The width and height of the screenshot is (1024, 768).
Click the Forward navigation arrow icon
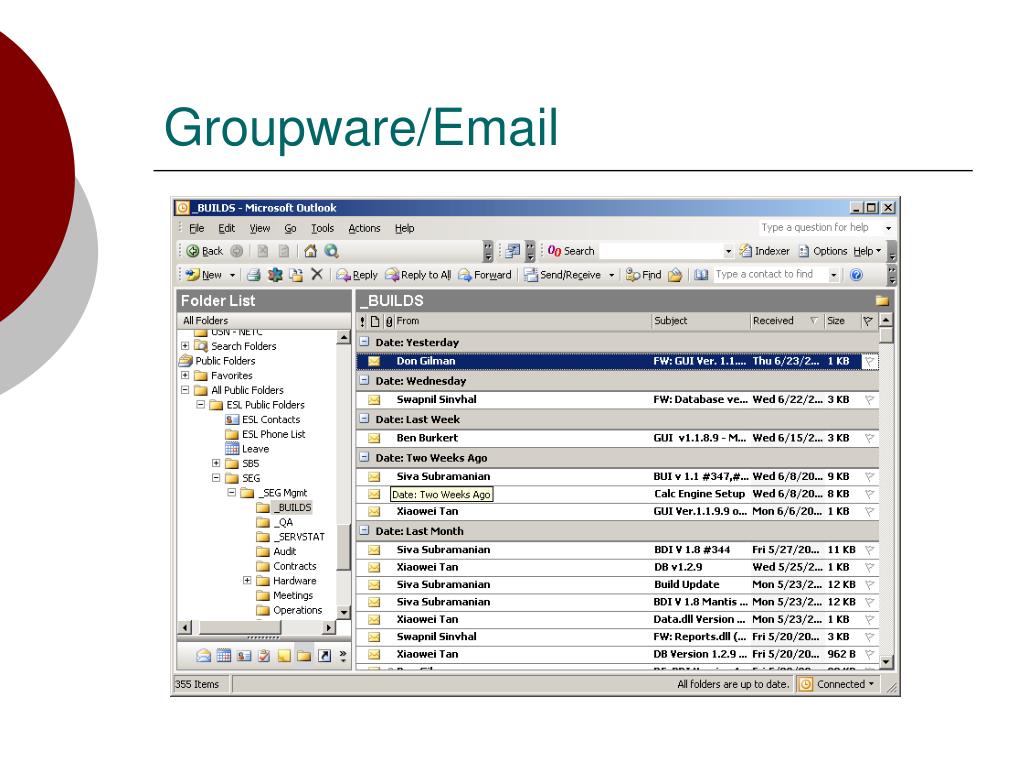(x=236, y=251)
